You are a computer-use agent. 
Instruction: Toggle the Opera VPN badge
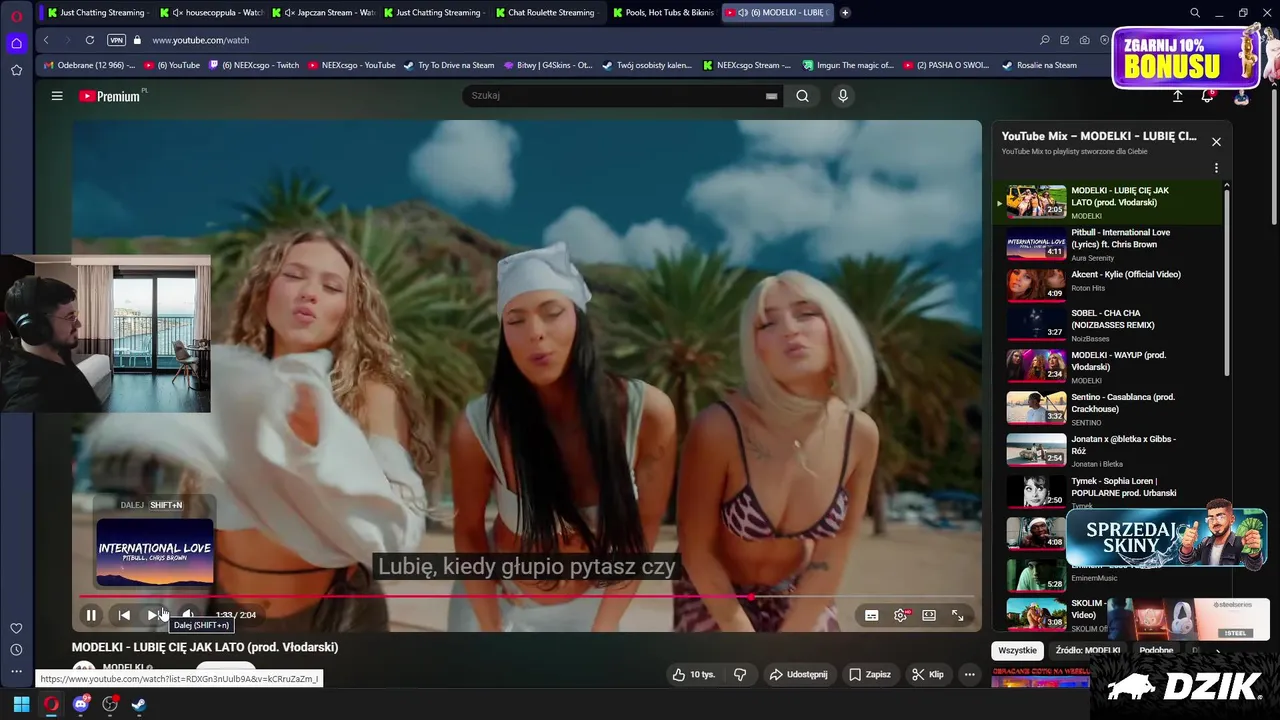(116, 40)
